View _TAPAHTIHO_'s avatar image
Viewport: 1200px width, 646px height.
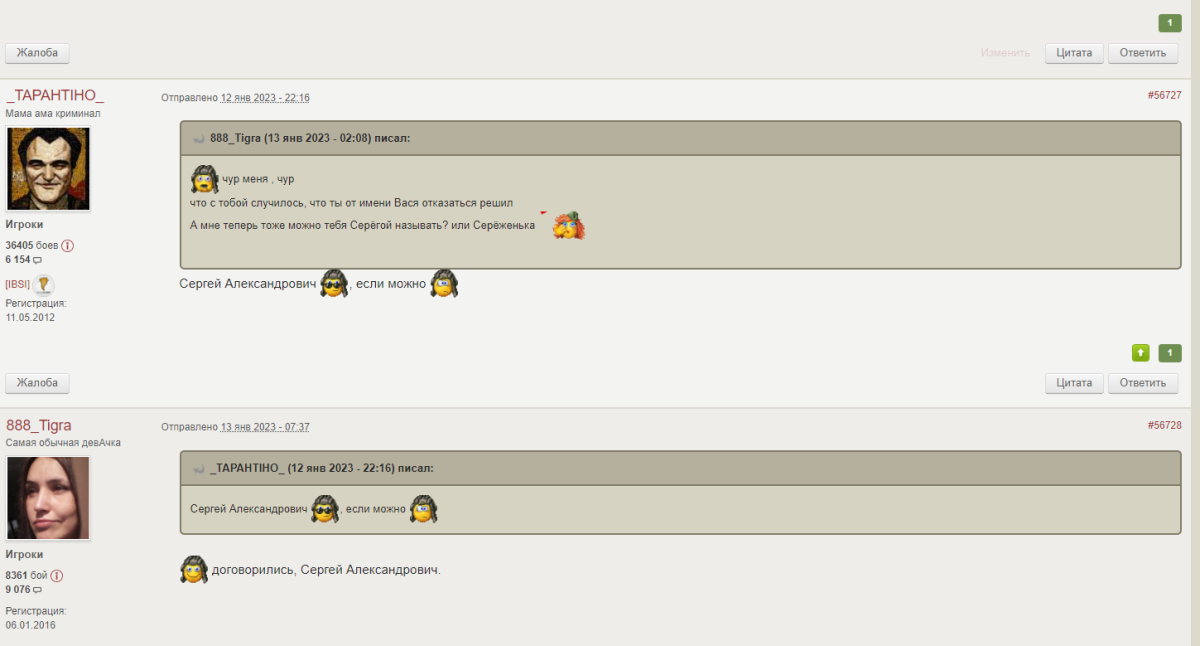[49, 168]
